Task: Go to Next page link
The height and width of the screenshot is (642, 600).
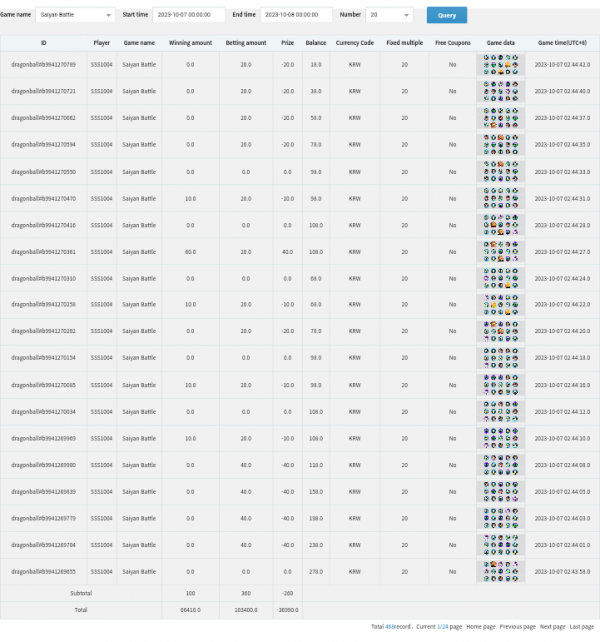Action: [x=552, y=626]
